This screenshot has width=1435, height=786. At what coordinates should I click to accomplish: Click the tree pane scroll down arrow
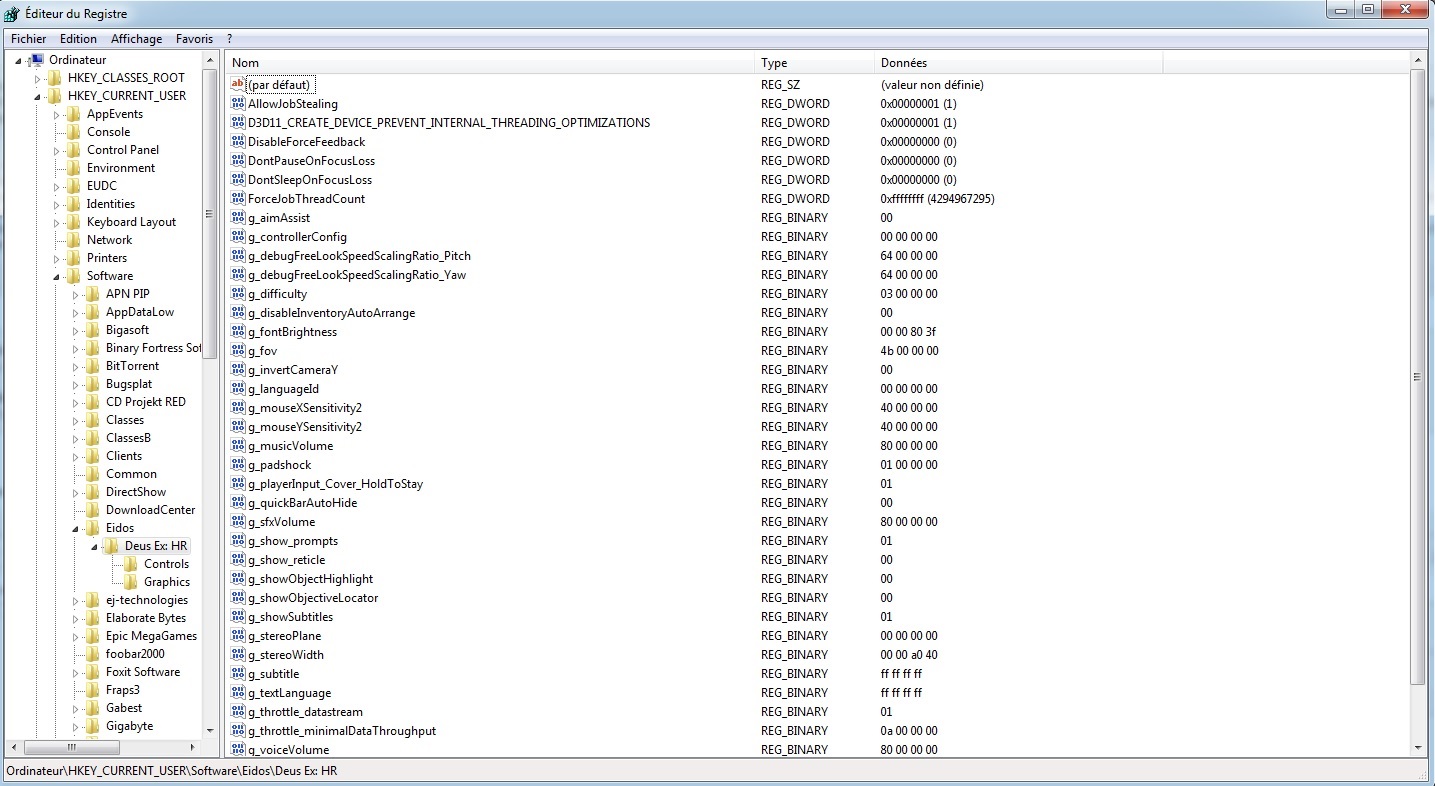210,730
